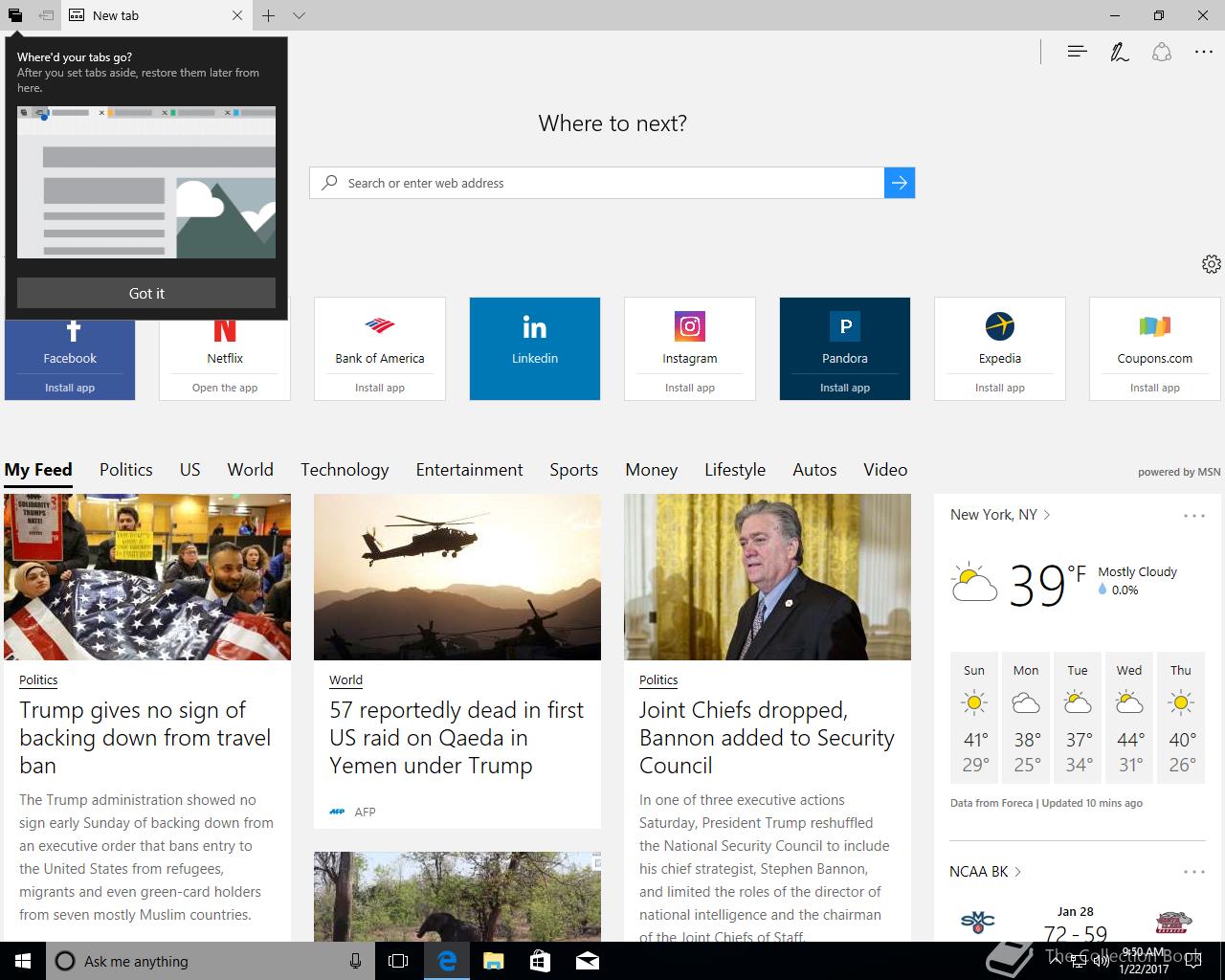Switch to the US feed tab
Image resolution: width=1225 pixels, height=980 pixels.
pos(190,470)
